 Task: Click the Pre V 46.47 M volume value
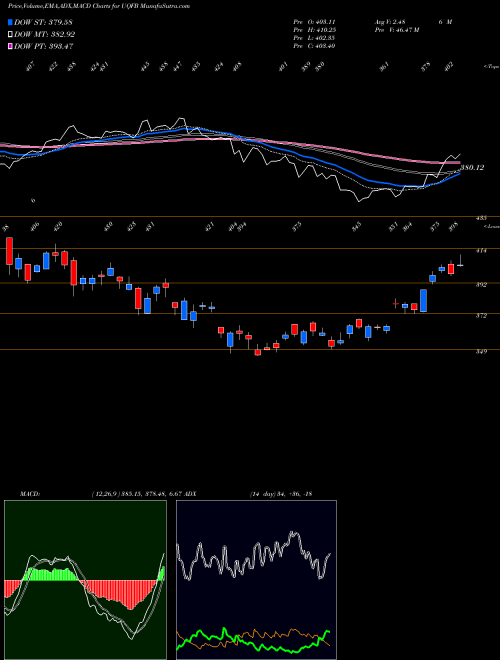(397, 30)
